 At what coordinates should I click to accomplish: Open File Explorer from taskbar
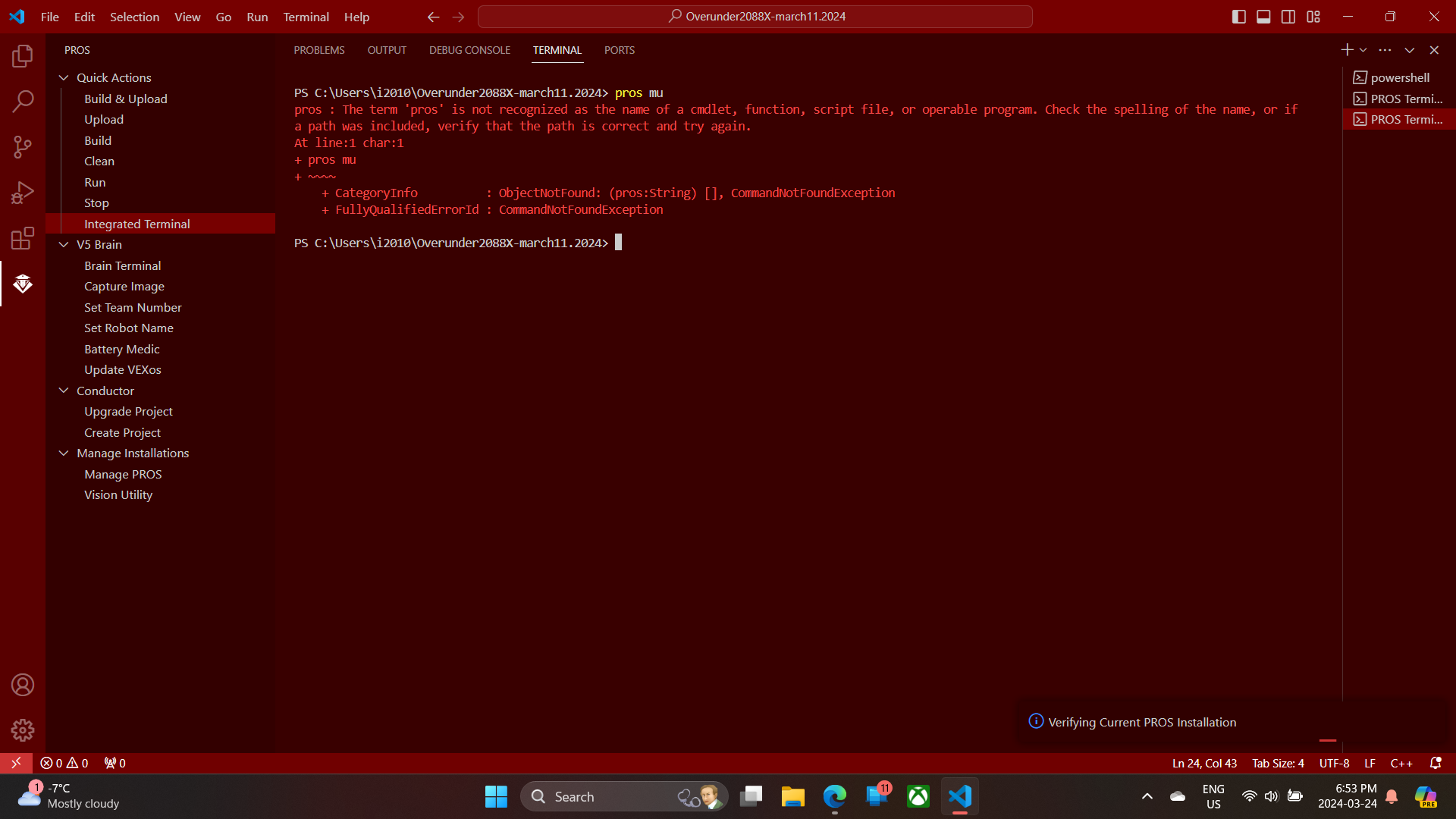792,796
